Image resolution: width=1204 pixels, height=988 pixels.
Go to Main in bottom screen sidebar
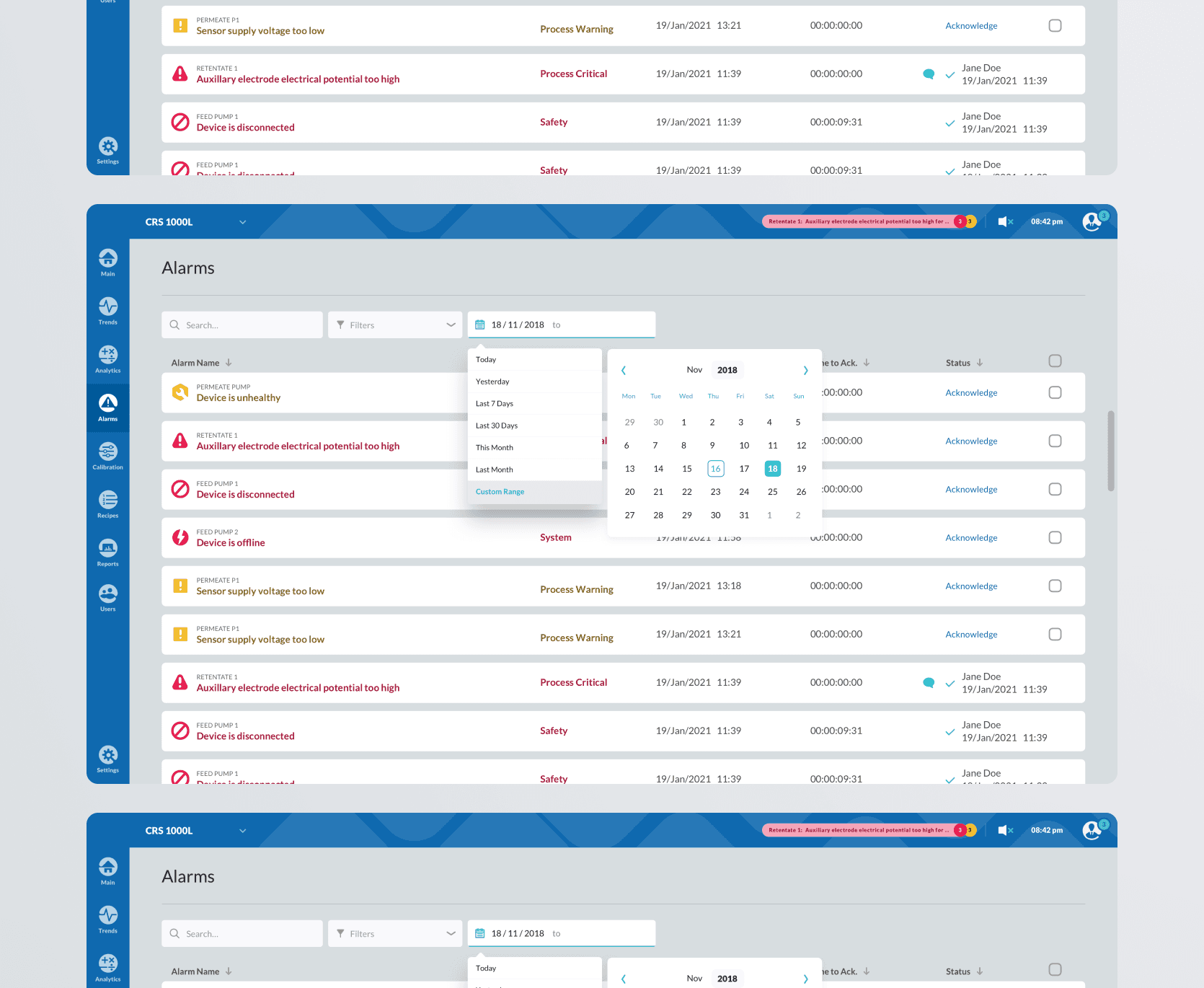(x=108, y=872)
